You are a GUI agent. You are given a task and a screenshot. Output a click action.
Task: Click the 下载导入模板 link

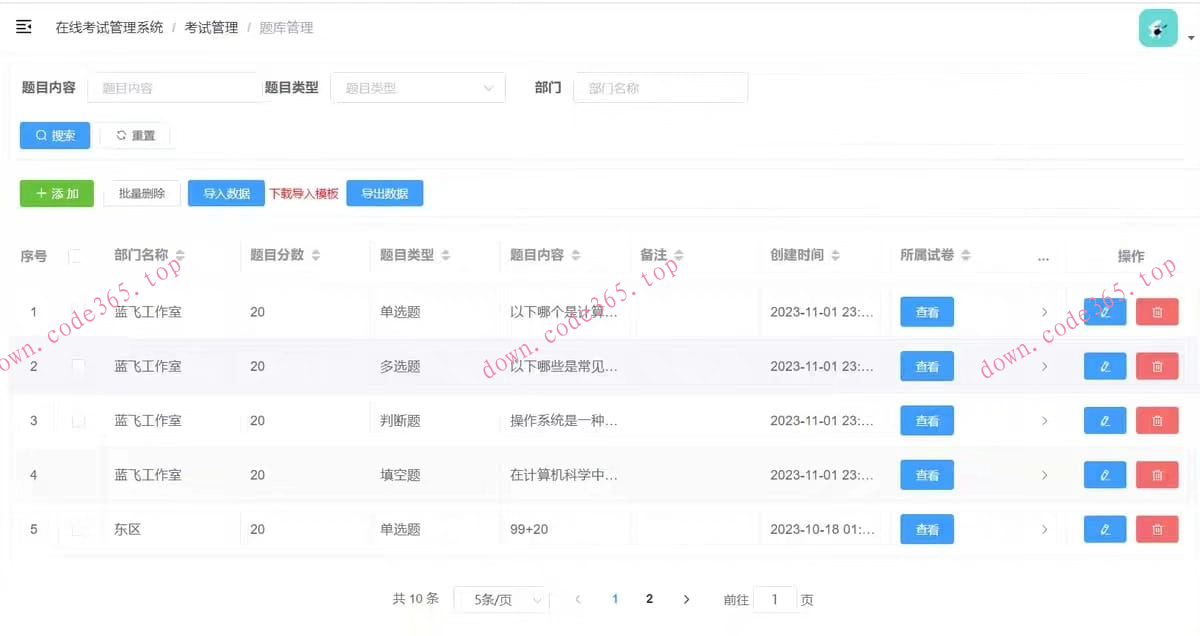click(304, 193)
